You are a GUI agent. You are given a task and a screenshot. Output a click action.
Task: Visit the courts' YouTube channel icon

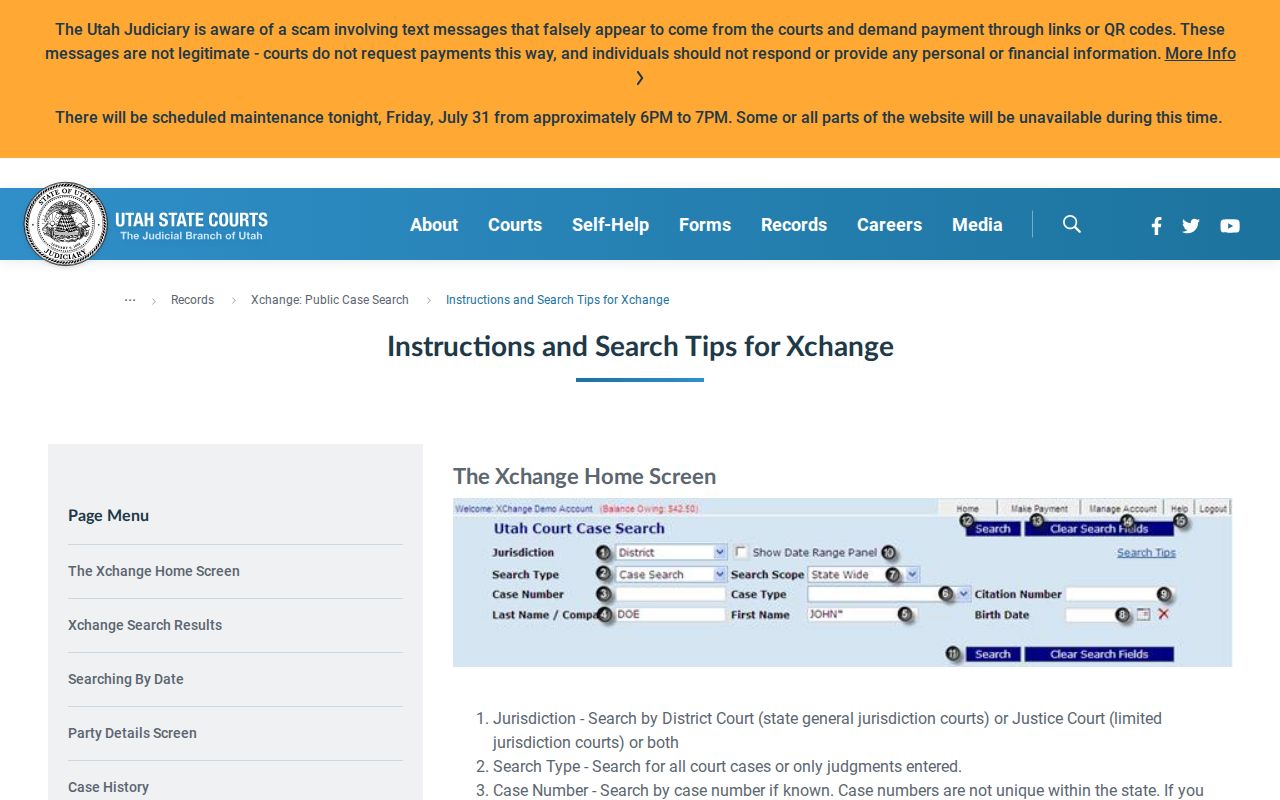[x=1230, y=226]
